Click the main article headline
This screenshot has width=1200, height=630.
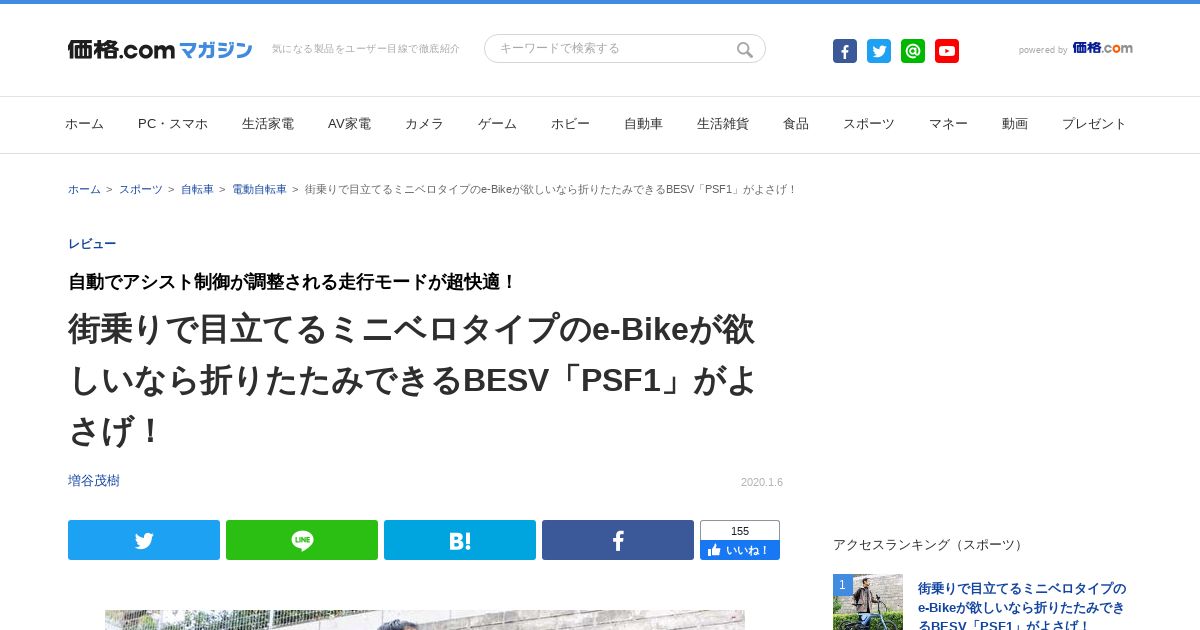coord(412,380)
